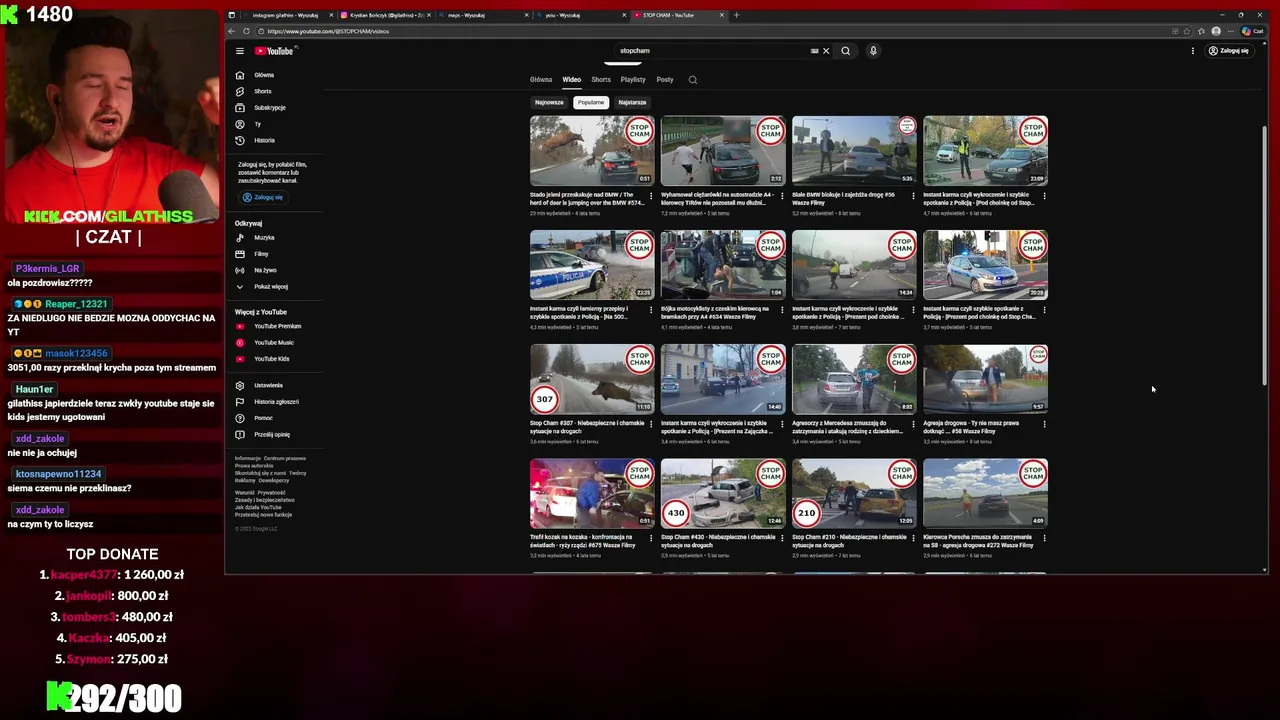
Task: Click the Główna home icon in the sidebar
Action: point(240,75)
